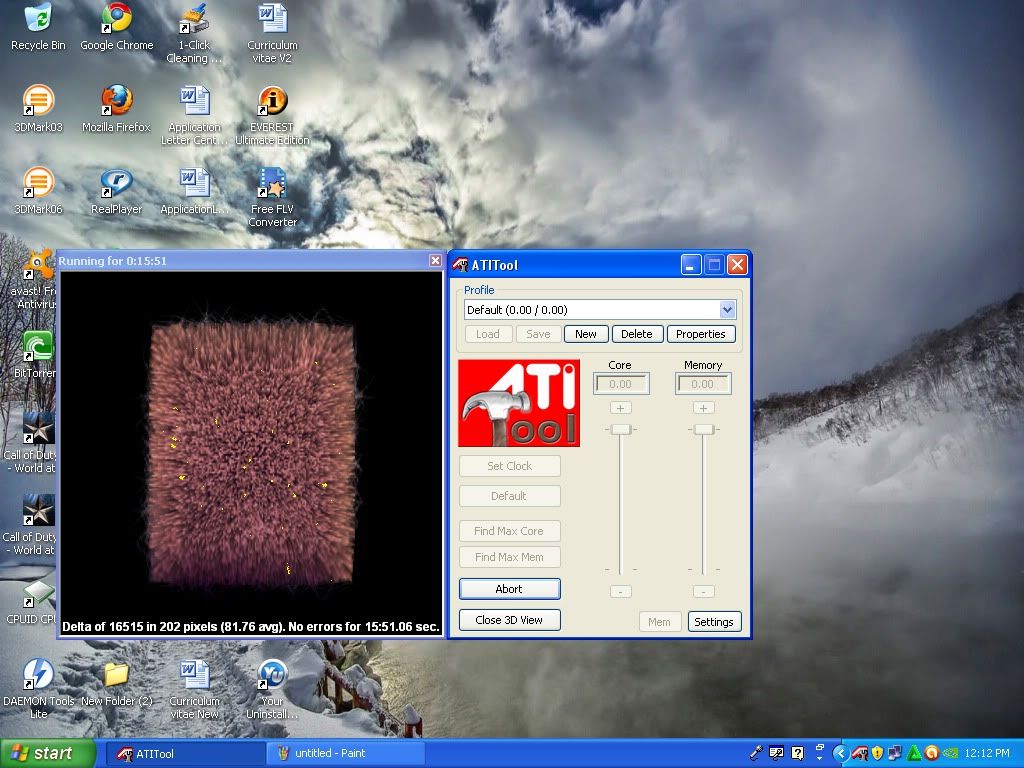Launch Google Chrome from the desktop
The image size is (1024, 768).
[x=116, y=26]
